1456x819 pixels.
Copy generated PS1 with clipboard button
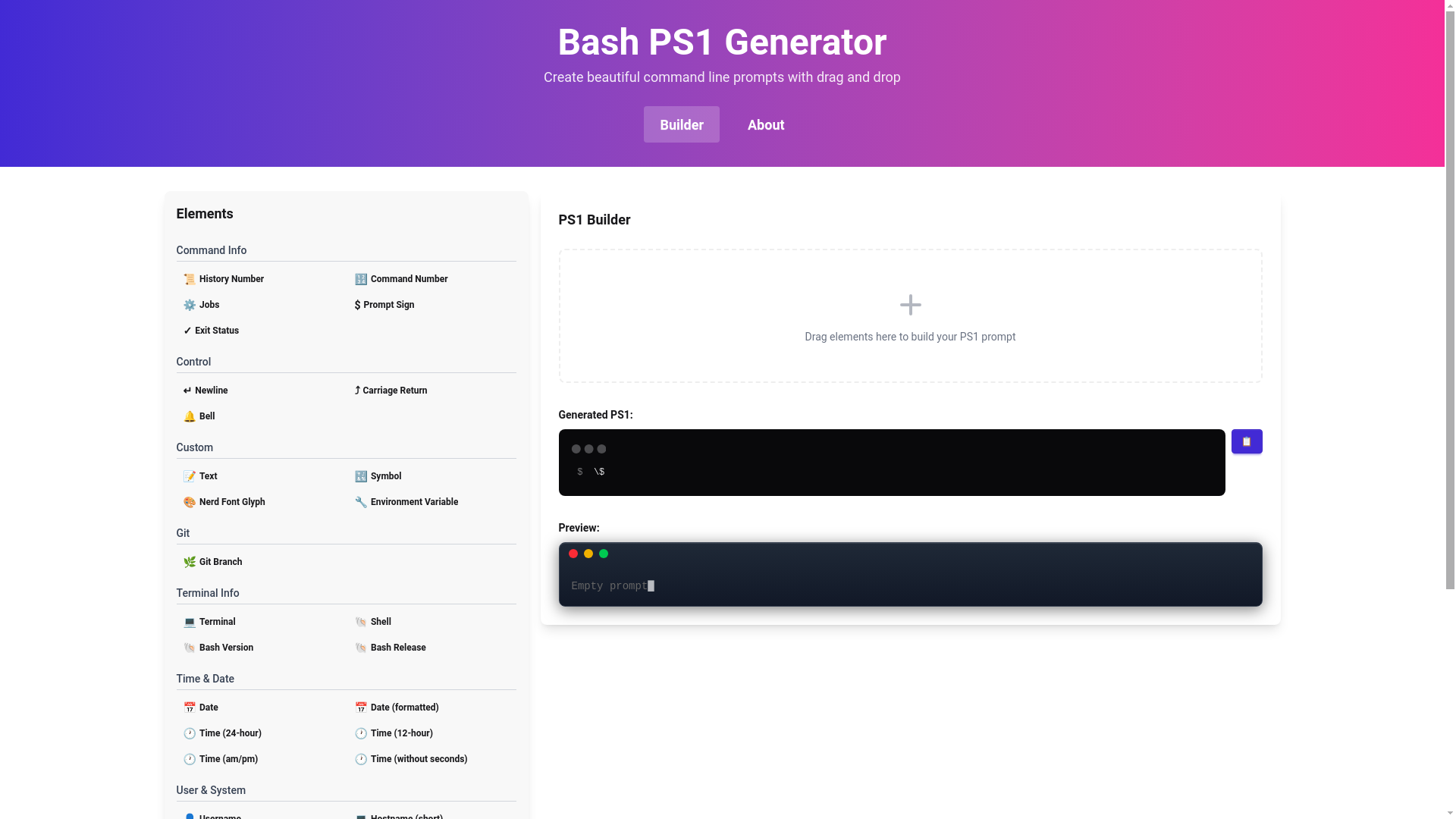tap(1247, 441)
